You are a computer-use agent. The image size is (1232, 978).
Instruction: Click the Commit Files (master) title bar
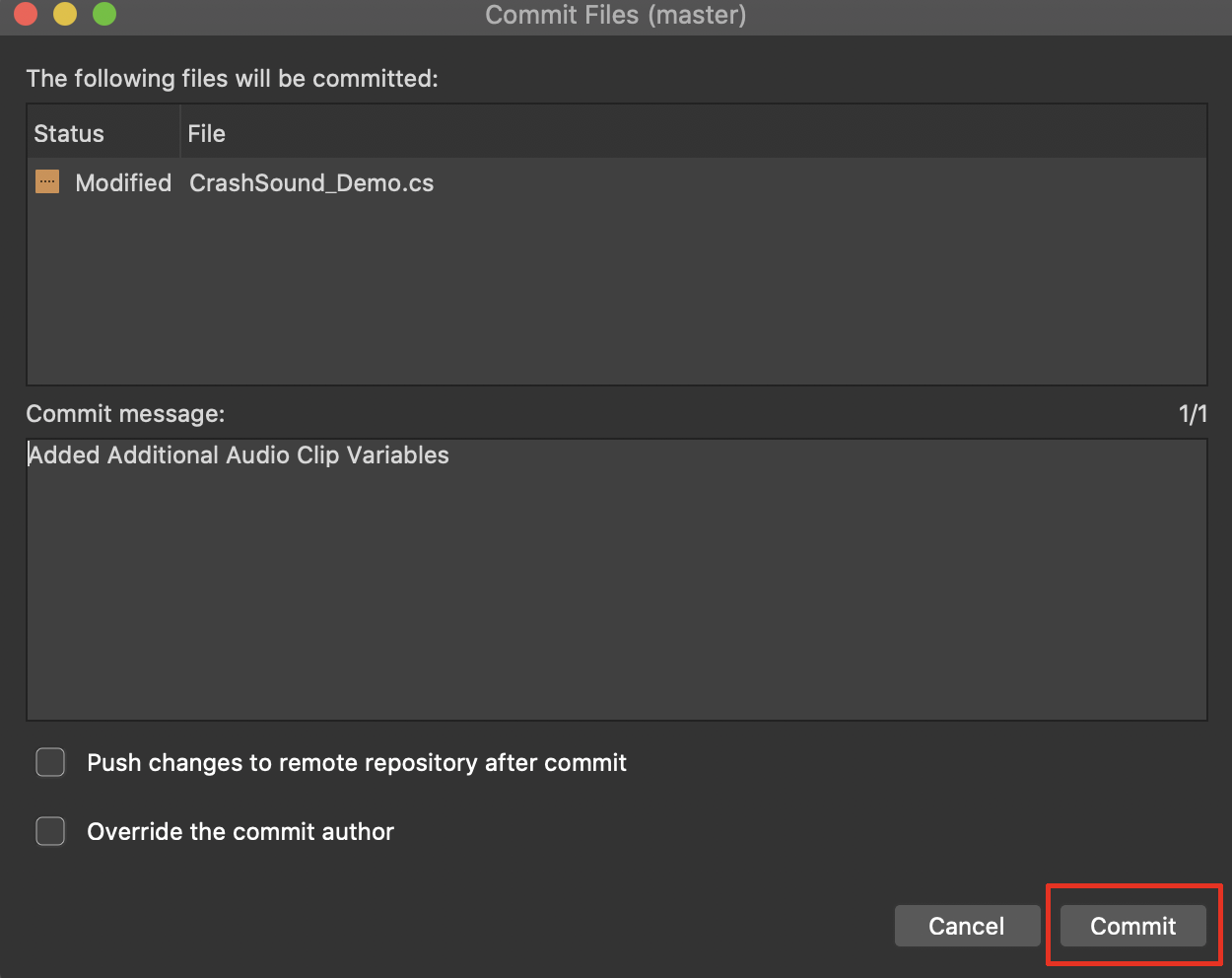click(x=616, y=16)
